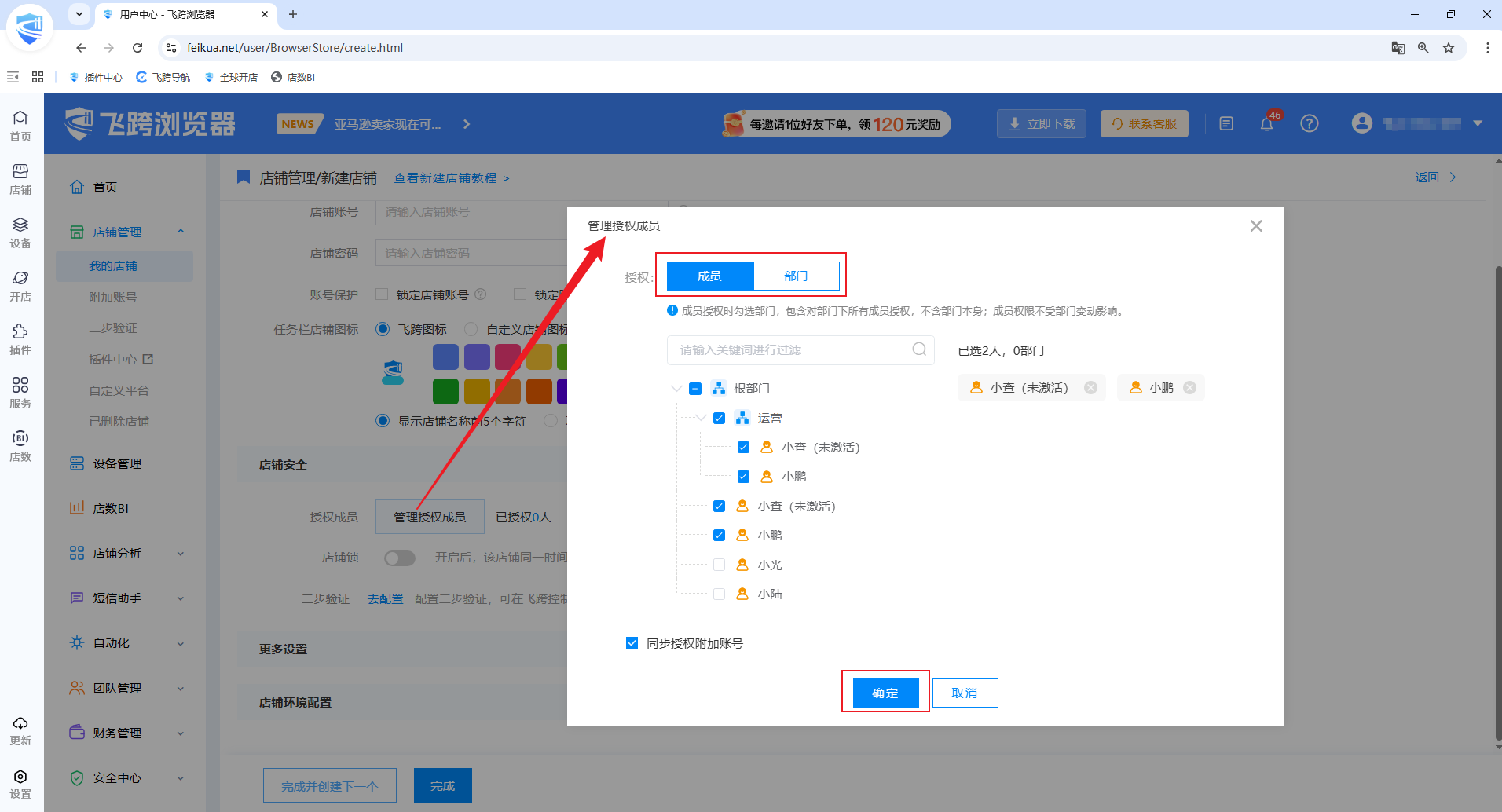Toggle the 店铺锁 switch

[399, 558]
